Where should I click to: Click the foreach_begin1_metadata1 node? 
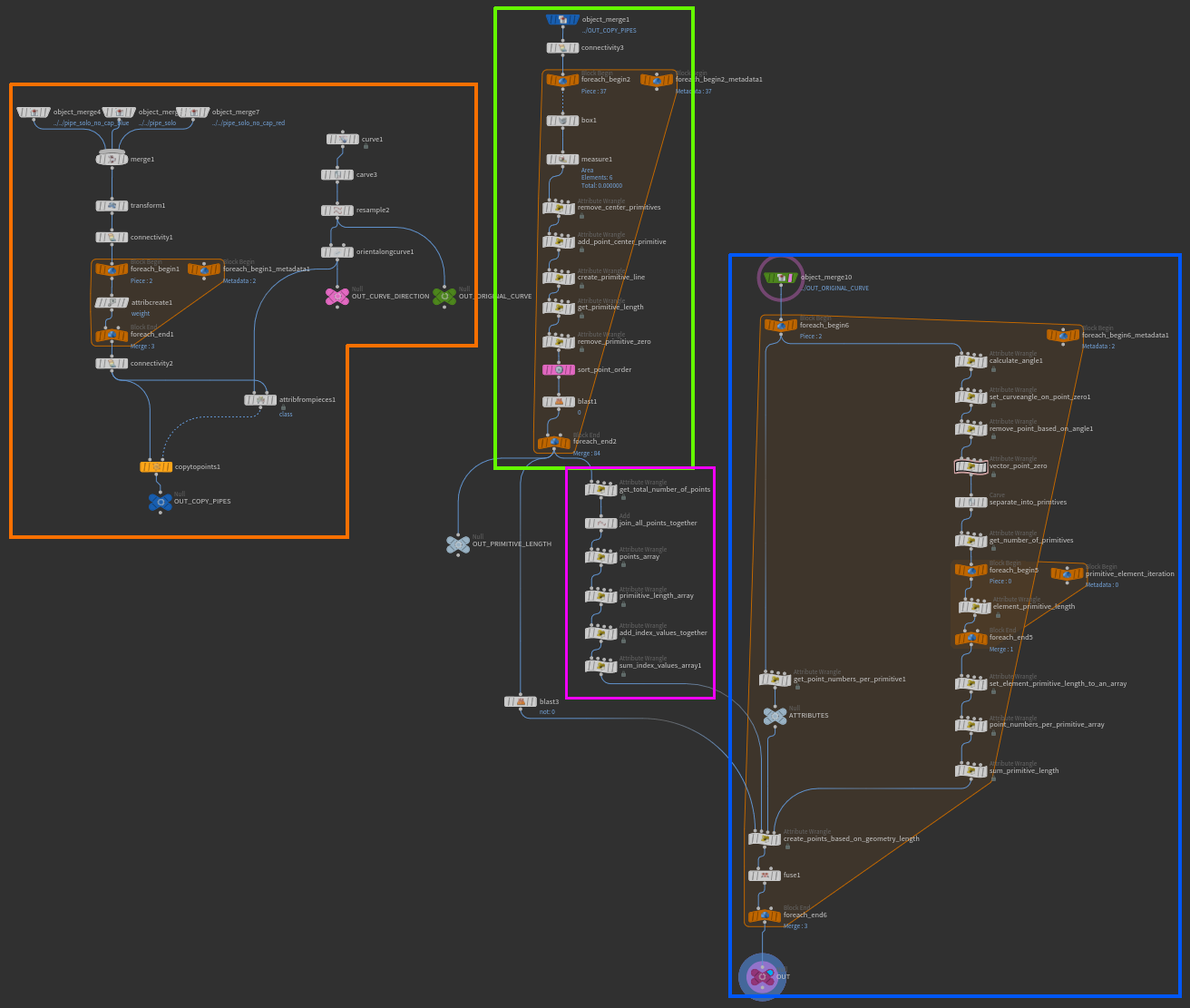(204, 269)
